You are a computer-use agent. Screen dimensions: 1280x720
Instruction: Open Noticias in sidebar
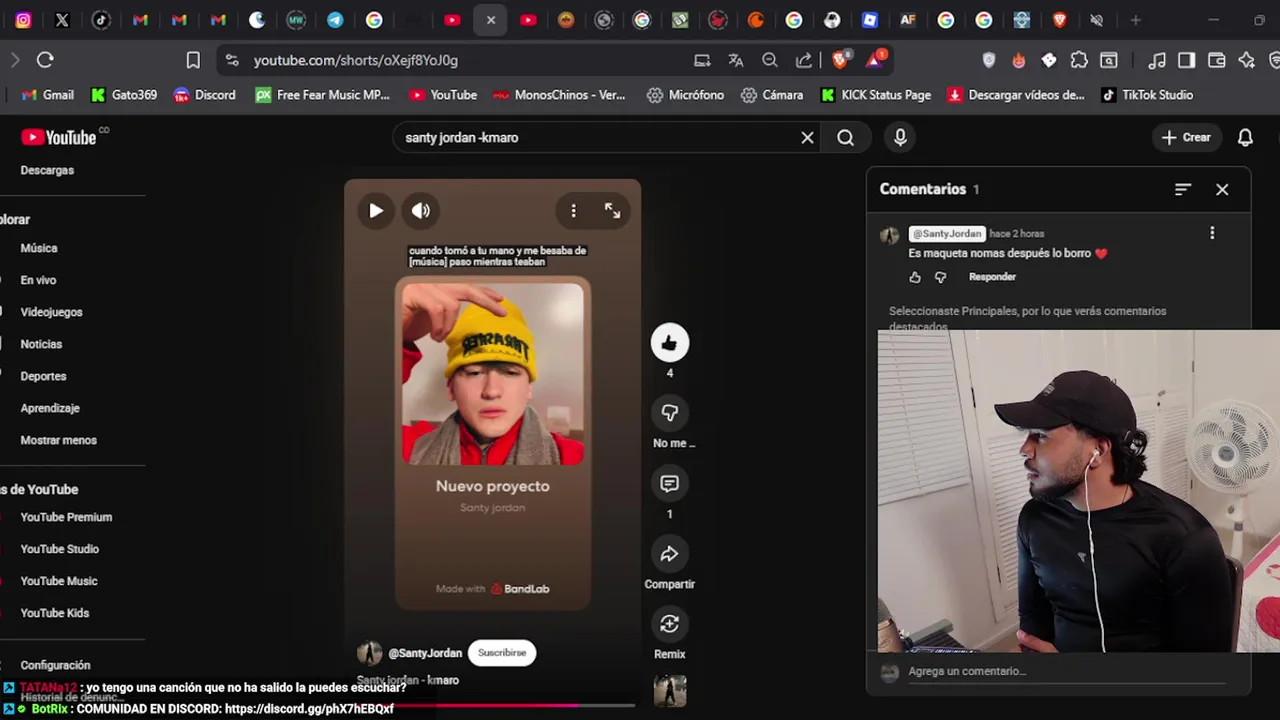click(x=41, y=344)
